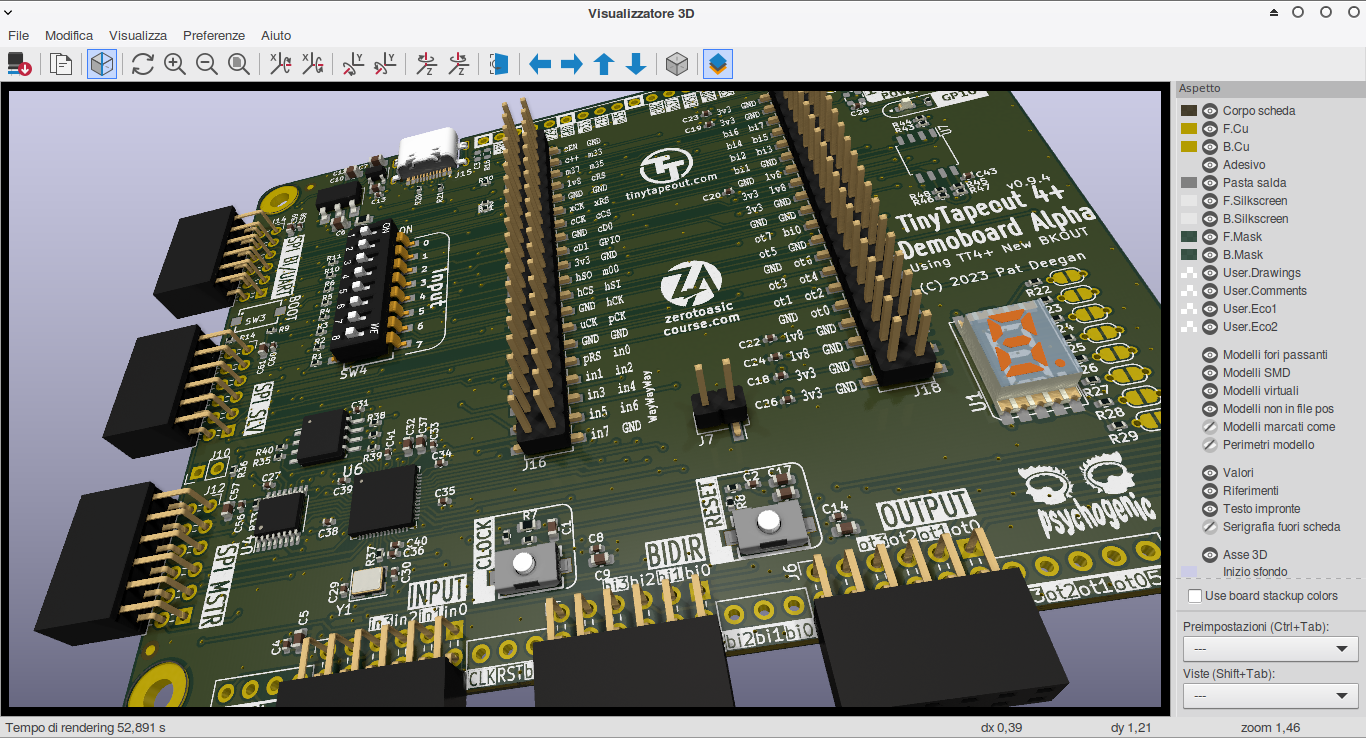Toggle visibility of Modelli SMD
This screenshot has height=738, width=1366.
point(1209,373)
